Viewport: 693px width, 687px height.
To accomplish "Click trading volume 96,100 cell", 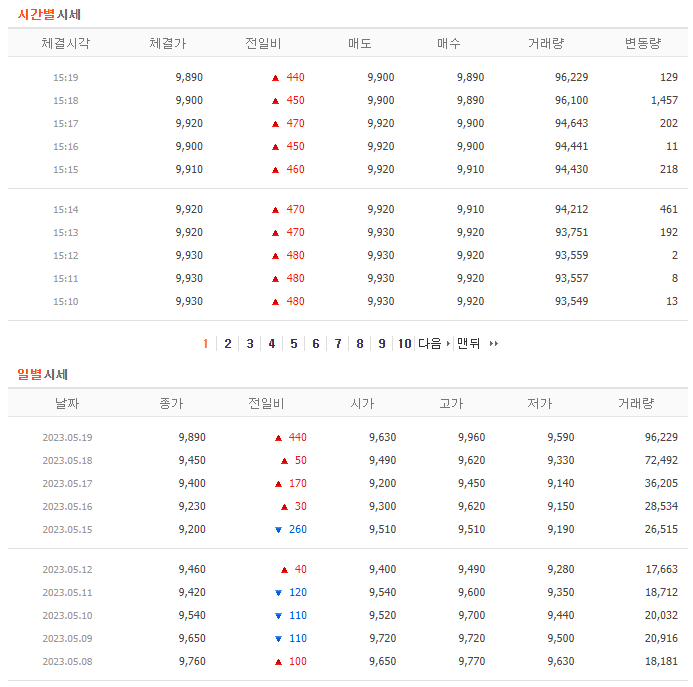I will (571, 100).
